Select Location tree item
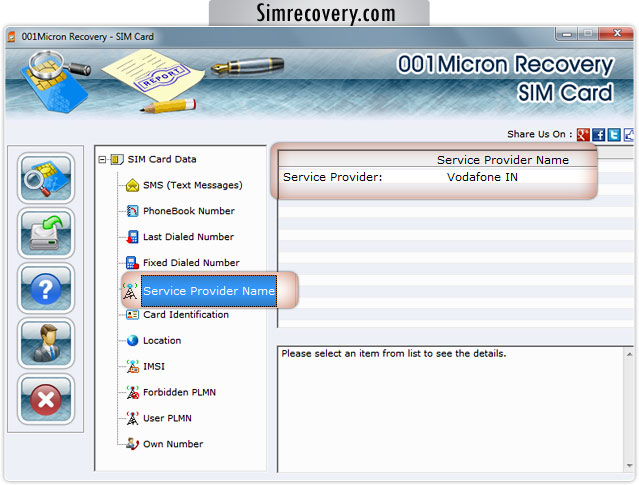 click(x=162, y=341)
